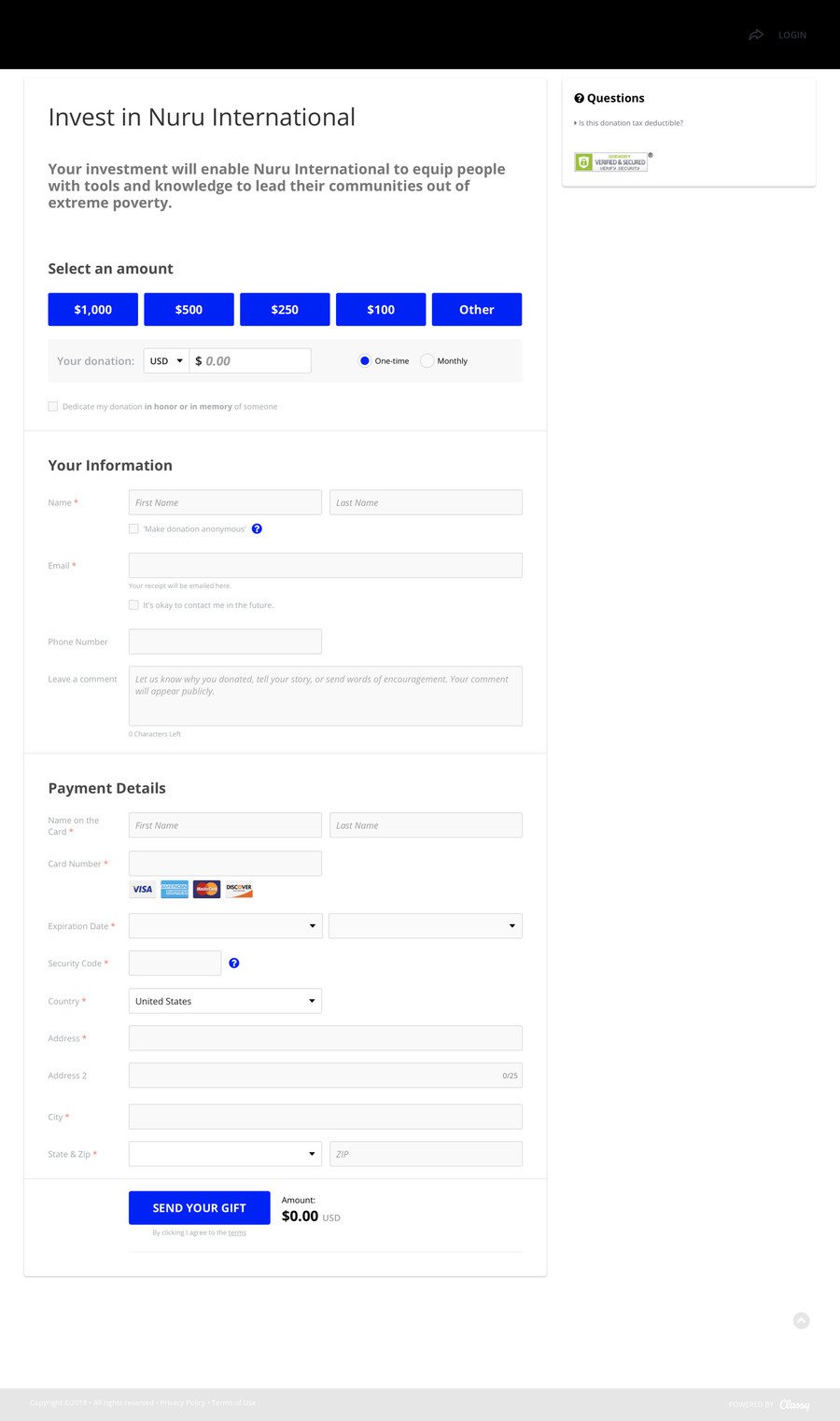Image resolution: width=840 pixels, height=1421 pixels.
Task: Focus cardholder Last Name field
Action: coord(426,825)
